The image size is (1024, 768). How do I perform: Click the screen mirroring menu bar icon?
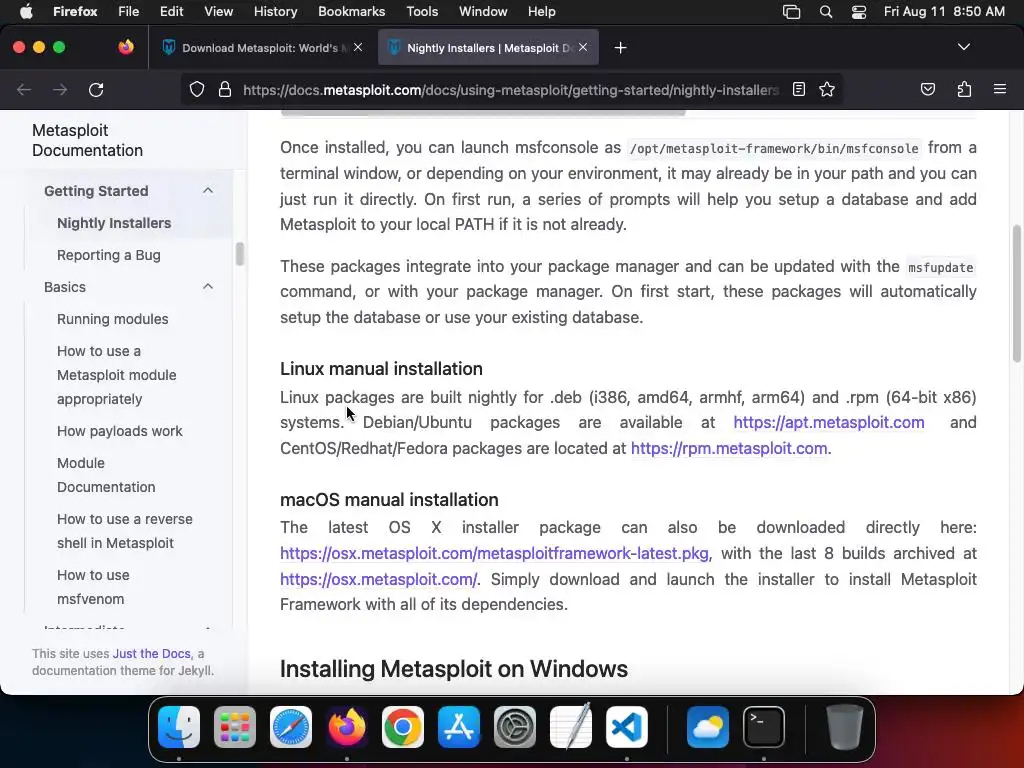[x=792, y=12]
